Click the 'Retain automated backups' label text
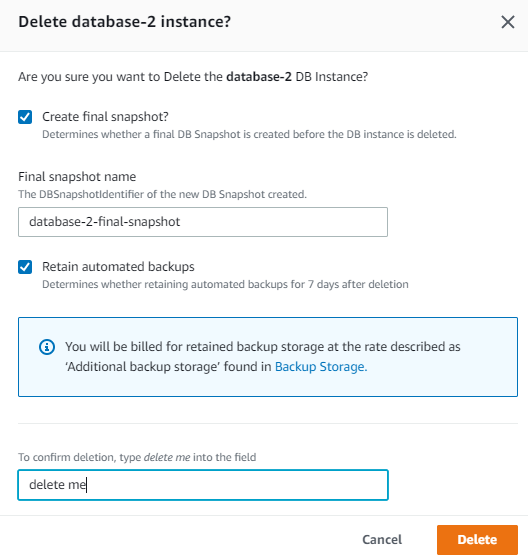The width and height of the screenshot is (528, 557). tap(118, 267)
